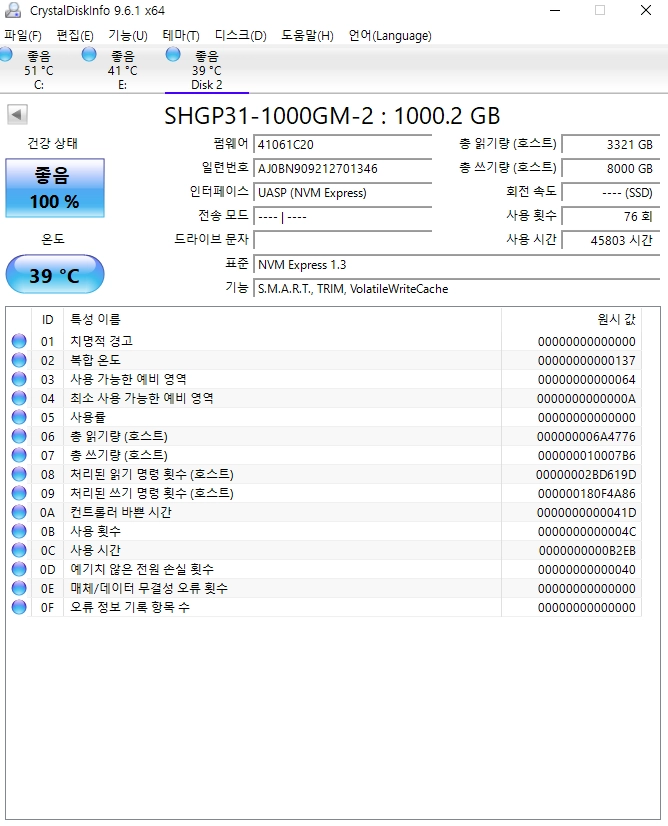Viewport: 668px width, 826px height.
Task: Click the power on count 76 회
Action: (611, 217)
